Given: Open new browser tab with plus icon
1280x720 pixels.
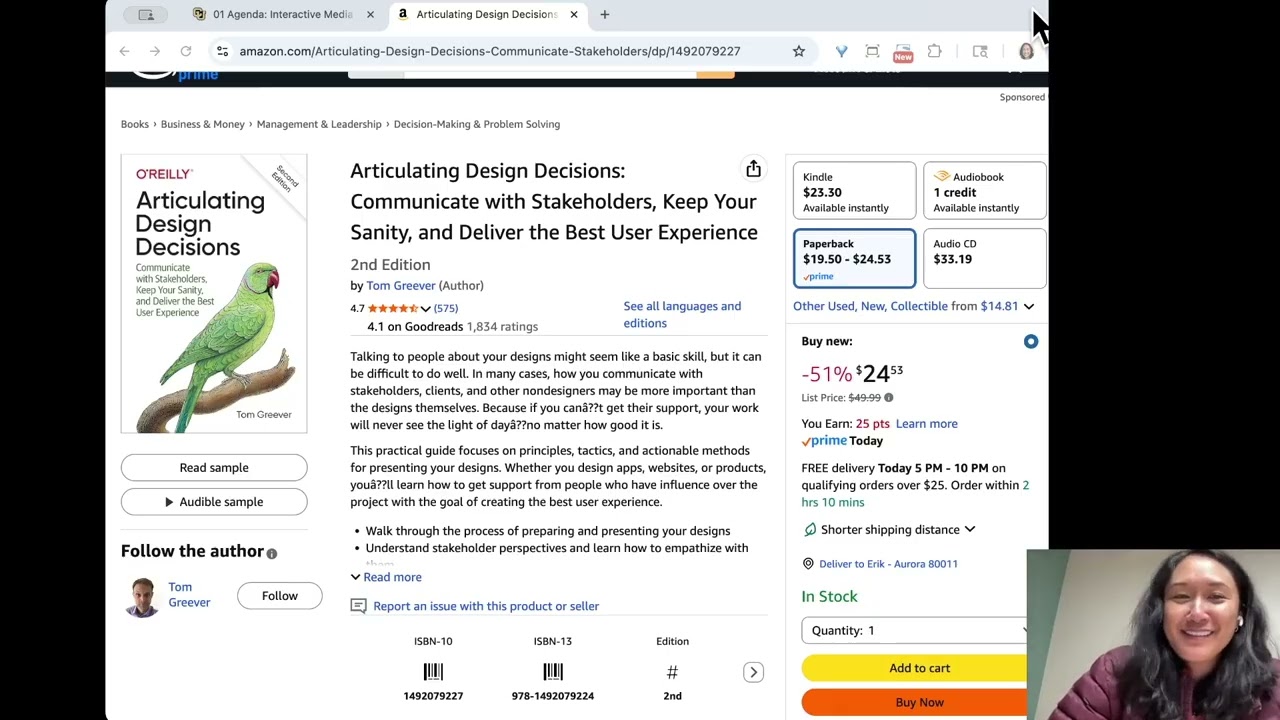Looking at the screenshot, I should point(604,14).
